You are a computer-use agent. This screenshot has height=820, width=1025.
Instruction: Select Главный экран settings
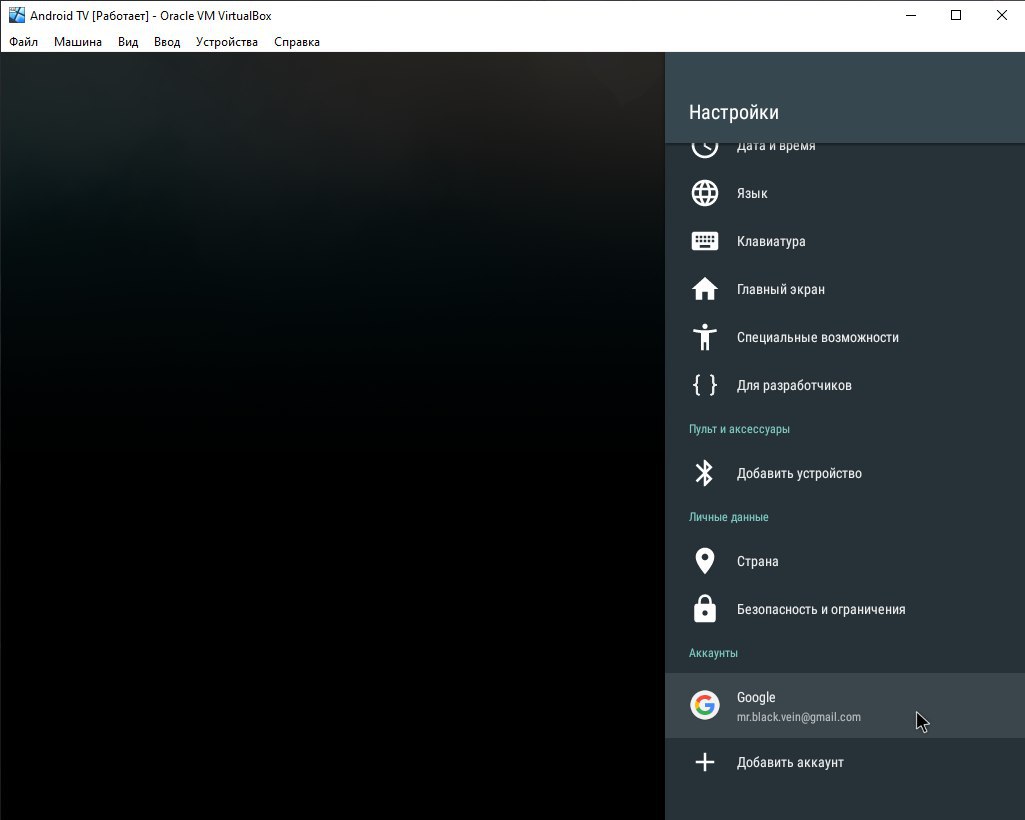(845, 289)
